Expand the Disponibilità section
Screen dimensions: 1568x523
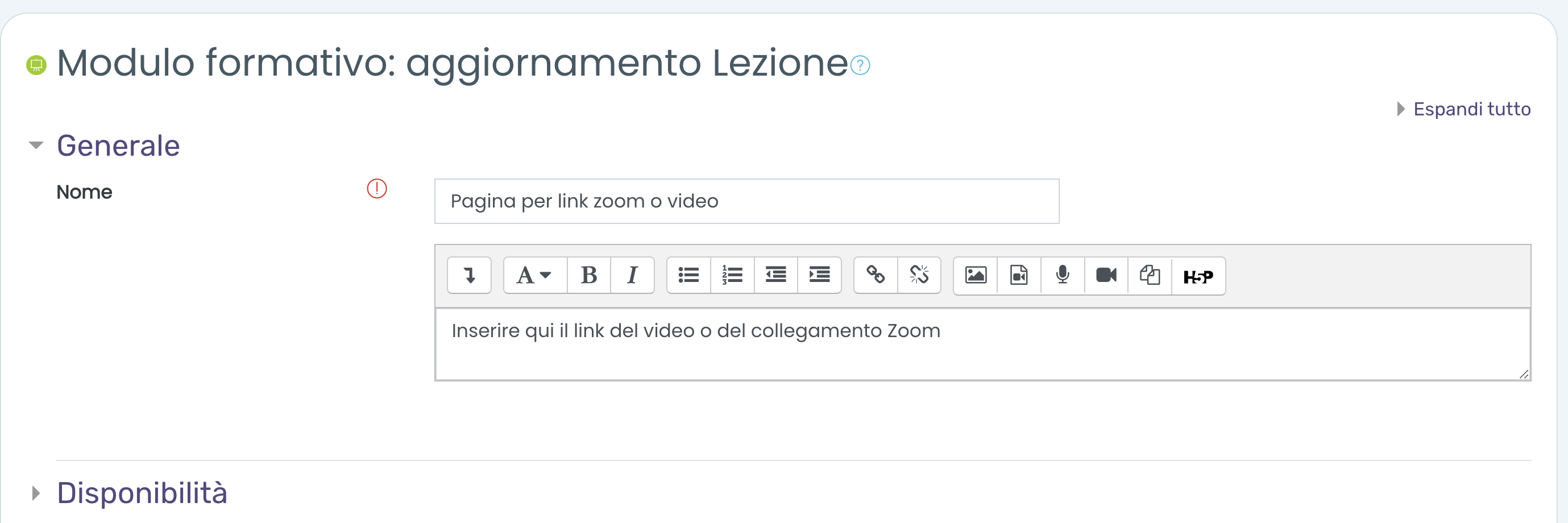[36, 493]
